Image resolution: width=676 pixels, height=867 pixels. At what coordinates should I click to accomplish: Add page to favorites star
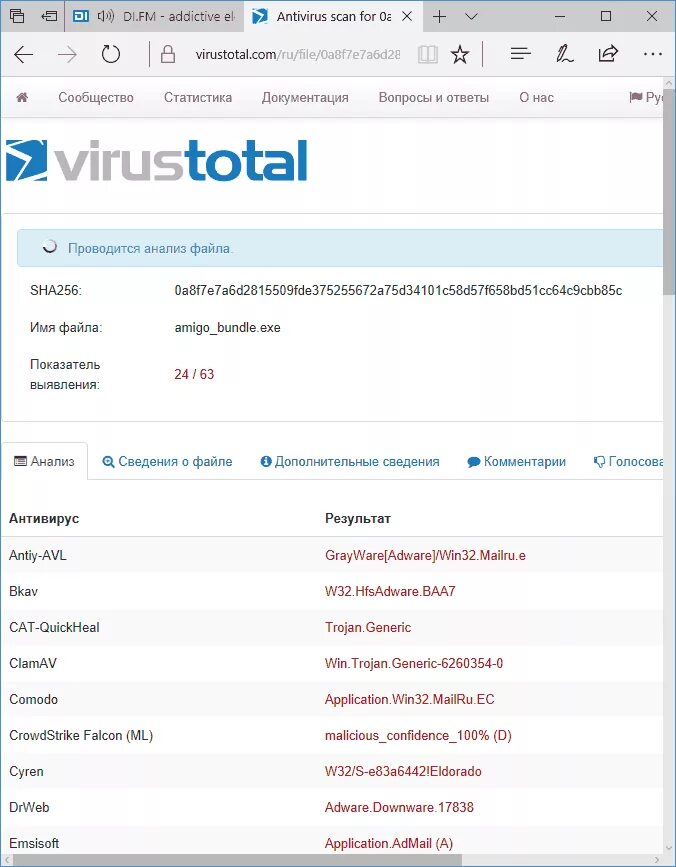tap(459, 54)
